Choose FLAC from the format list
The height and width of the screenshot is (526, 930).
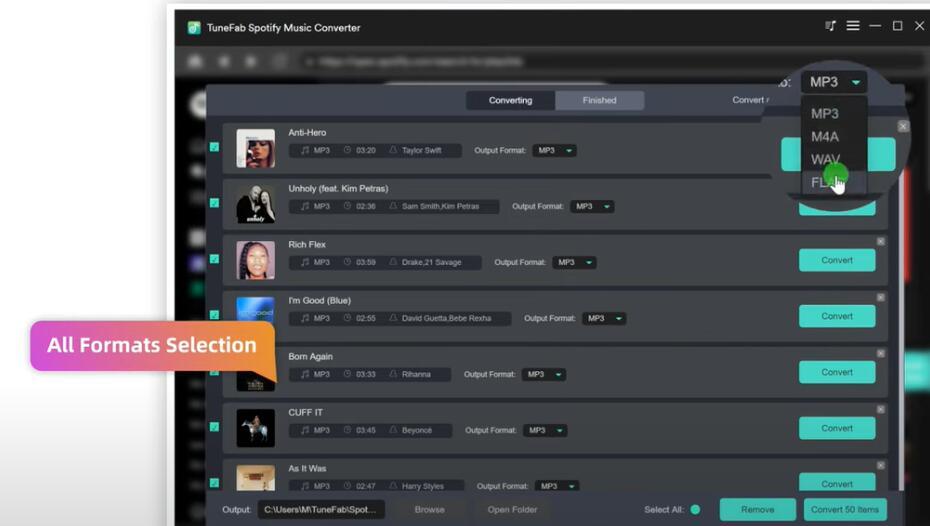click(x=833, y=182)
